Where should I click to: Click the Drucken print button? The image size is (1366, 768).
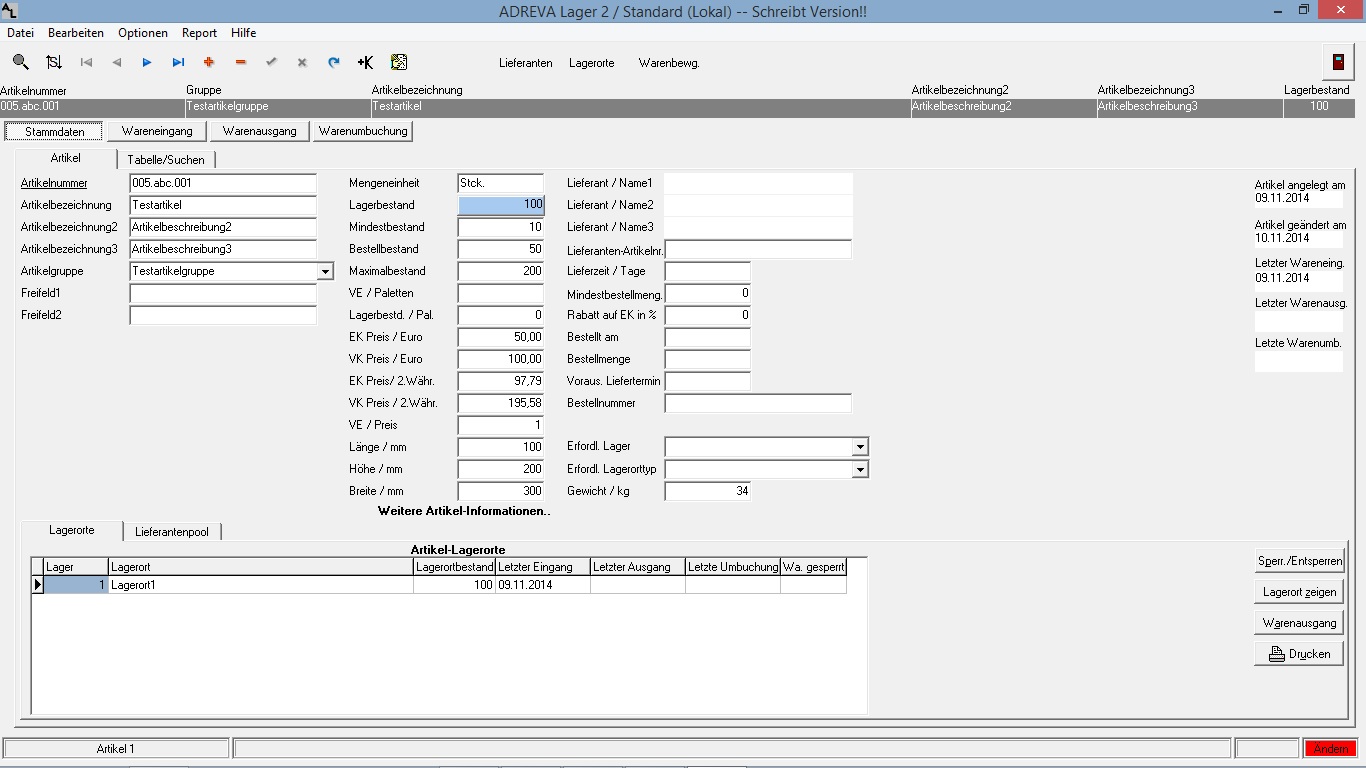1299,654
